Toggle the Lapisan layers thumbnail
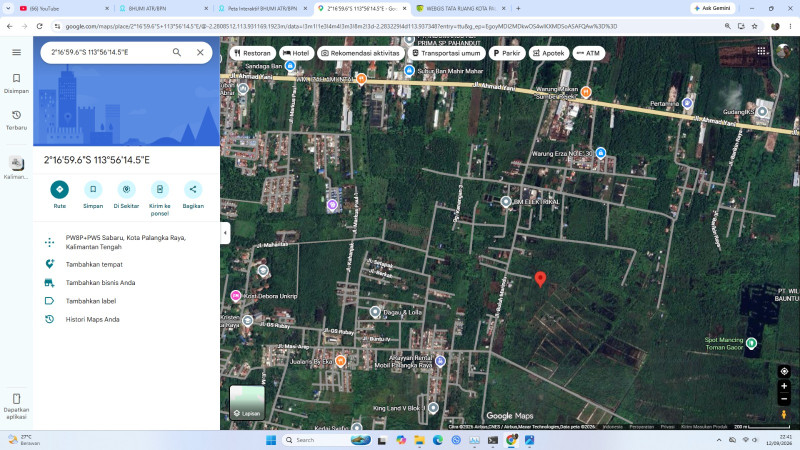The height and width of the screenshot is (450, 800). tap(247, 403)
